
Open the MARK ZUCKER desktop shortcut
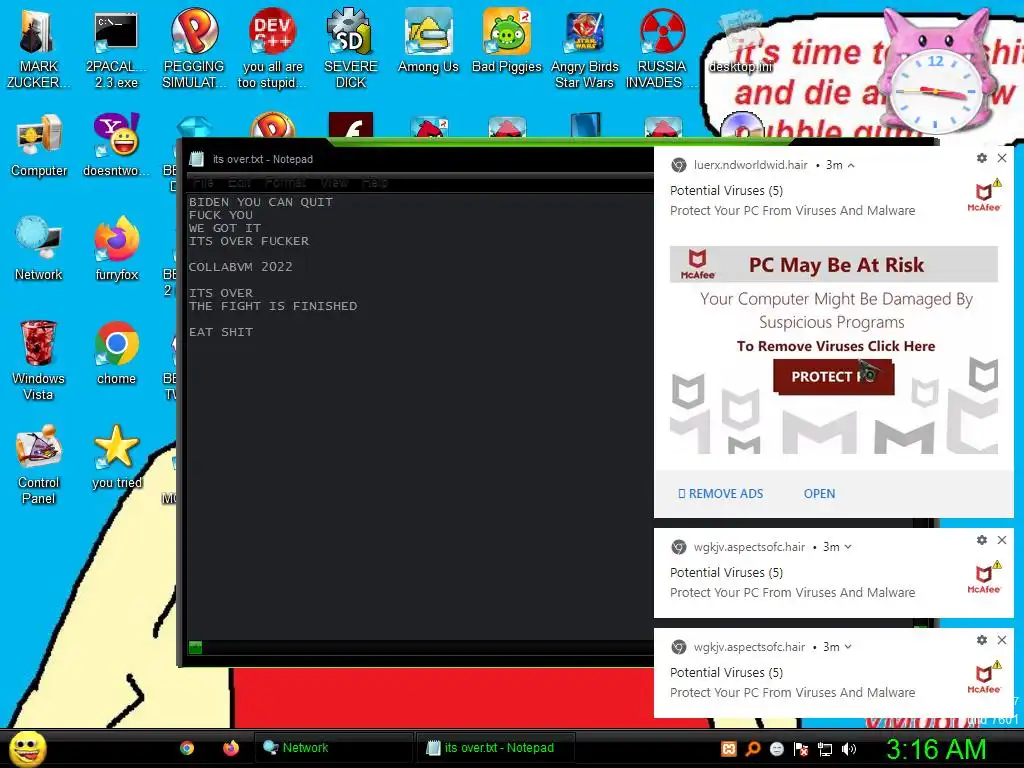click(x=38, y=49)
